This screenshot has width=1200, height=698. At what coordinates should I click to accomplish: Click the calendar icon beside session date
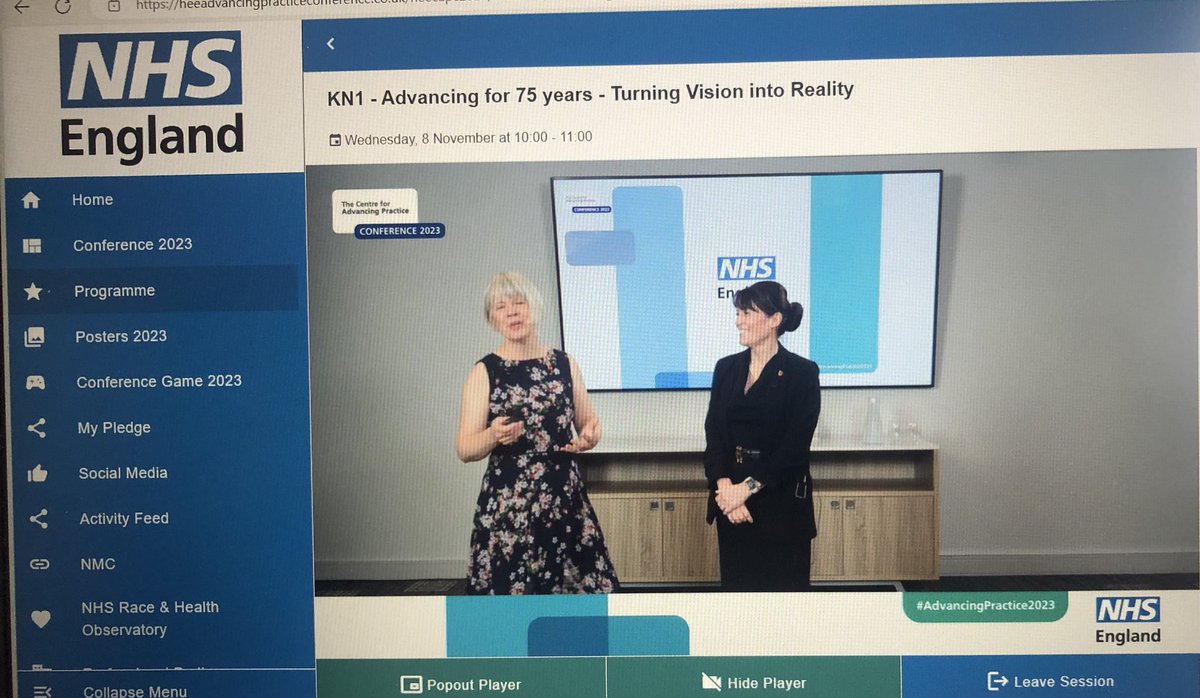(335, 140)
